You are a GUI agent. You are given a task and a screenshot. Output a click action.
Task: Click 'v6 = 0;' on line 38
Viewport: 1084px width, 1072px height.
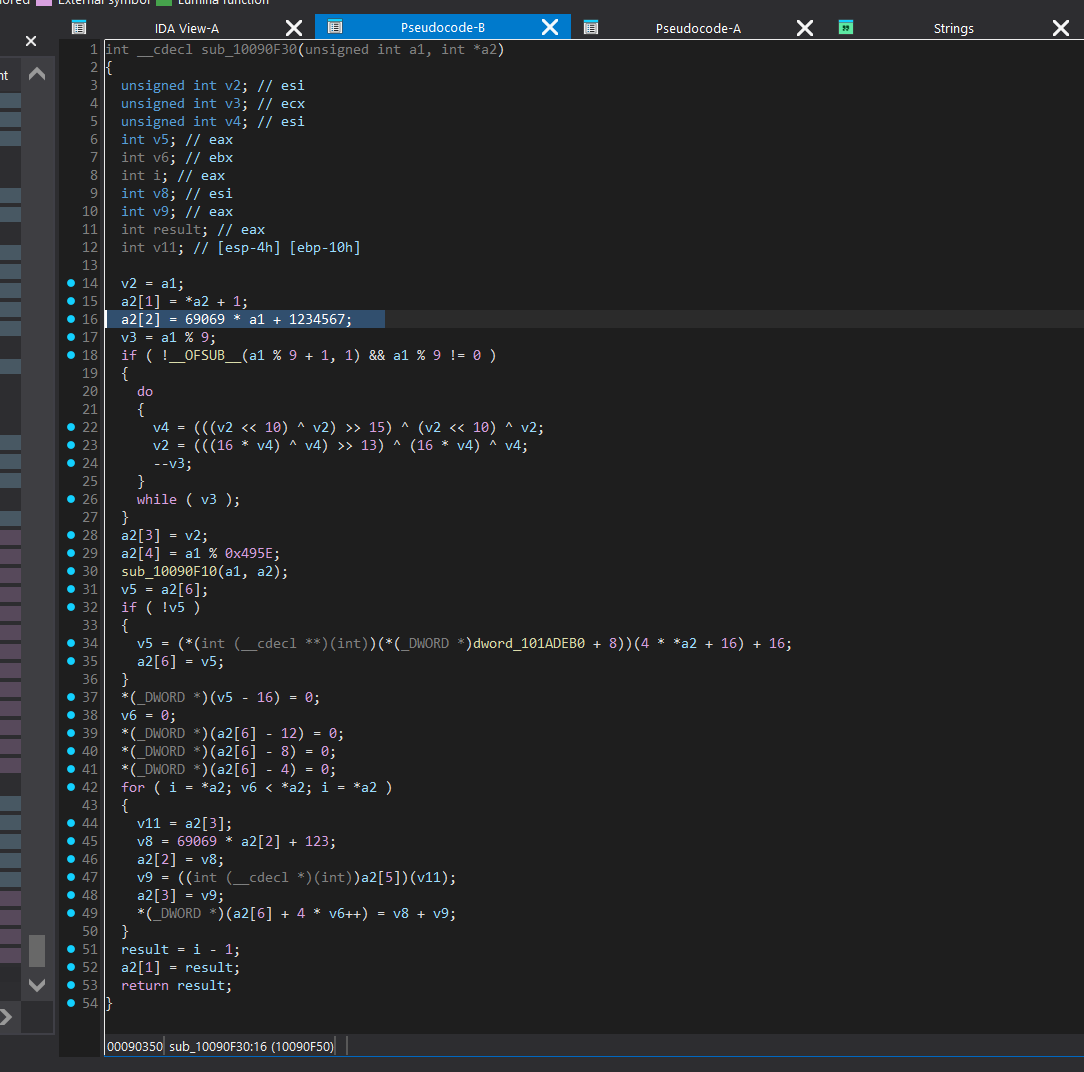coord(149,715)
